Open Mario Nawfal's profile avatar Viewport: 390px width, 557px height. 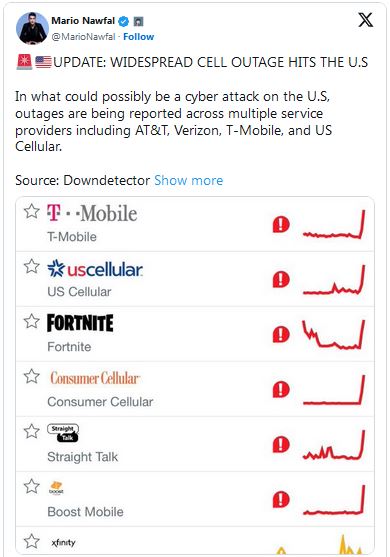point(32,28)
